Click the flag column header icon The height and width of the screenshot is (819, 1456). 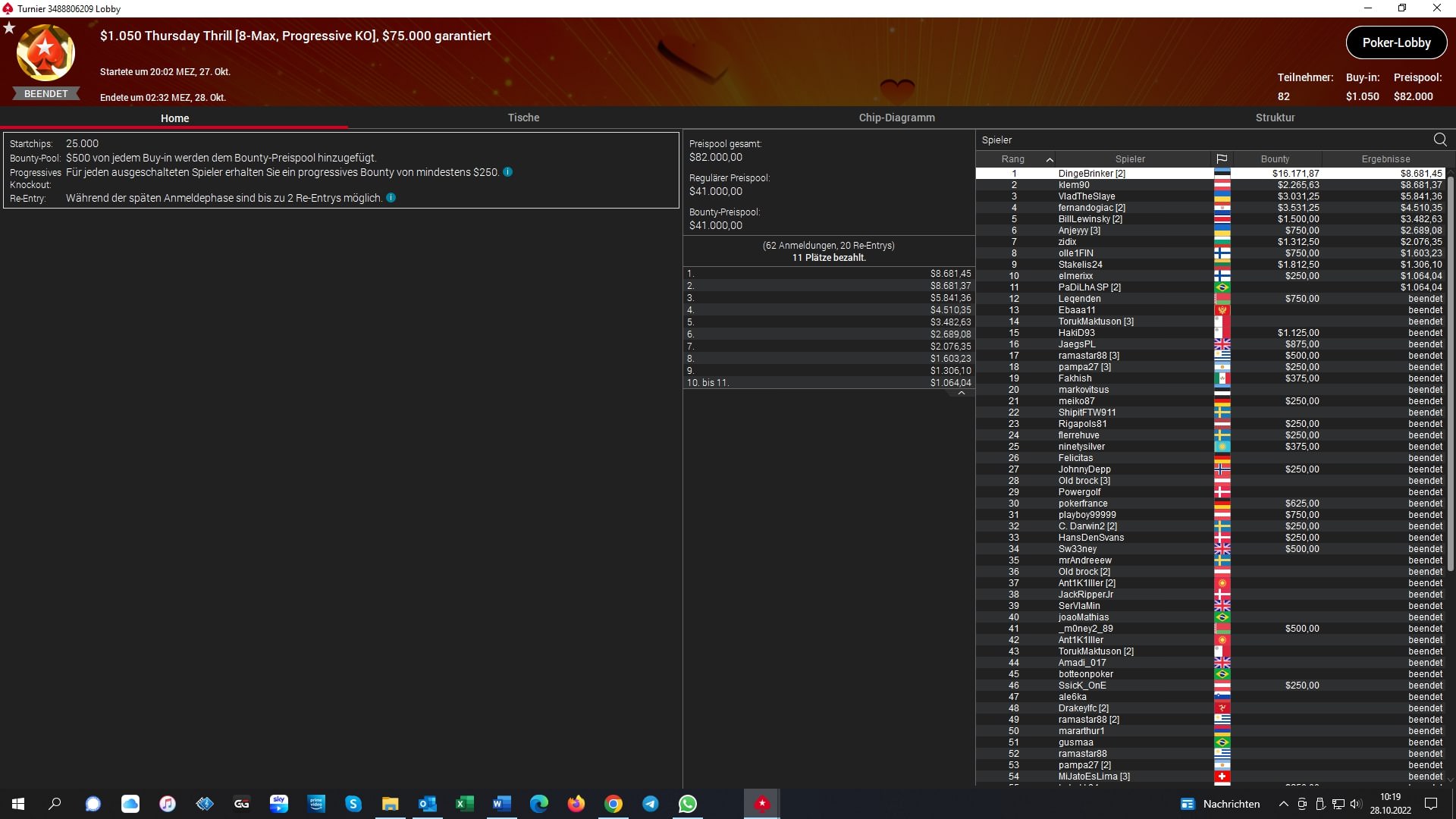tap(1222, 159)
